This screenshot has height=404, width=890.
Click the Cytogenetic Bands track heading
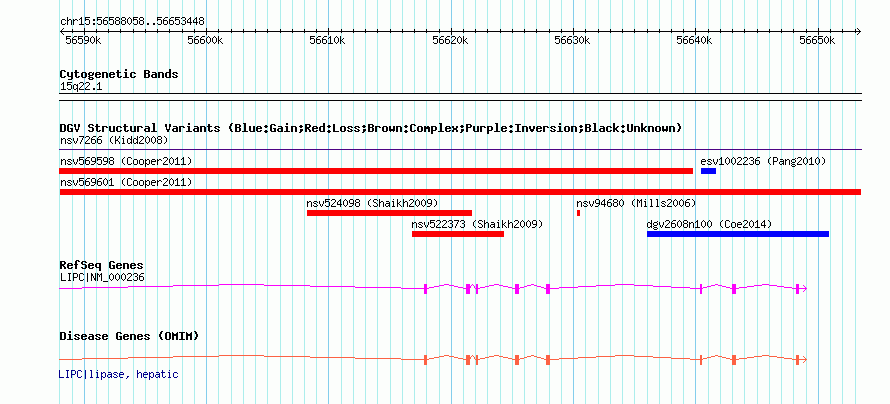click(119, 74)
